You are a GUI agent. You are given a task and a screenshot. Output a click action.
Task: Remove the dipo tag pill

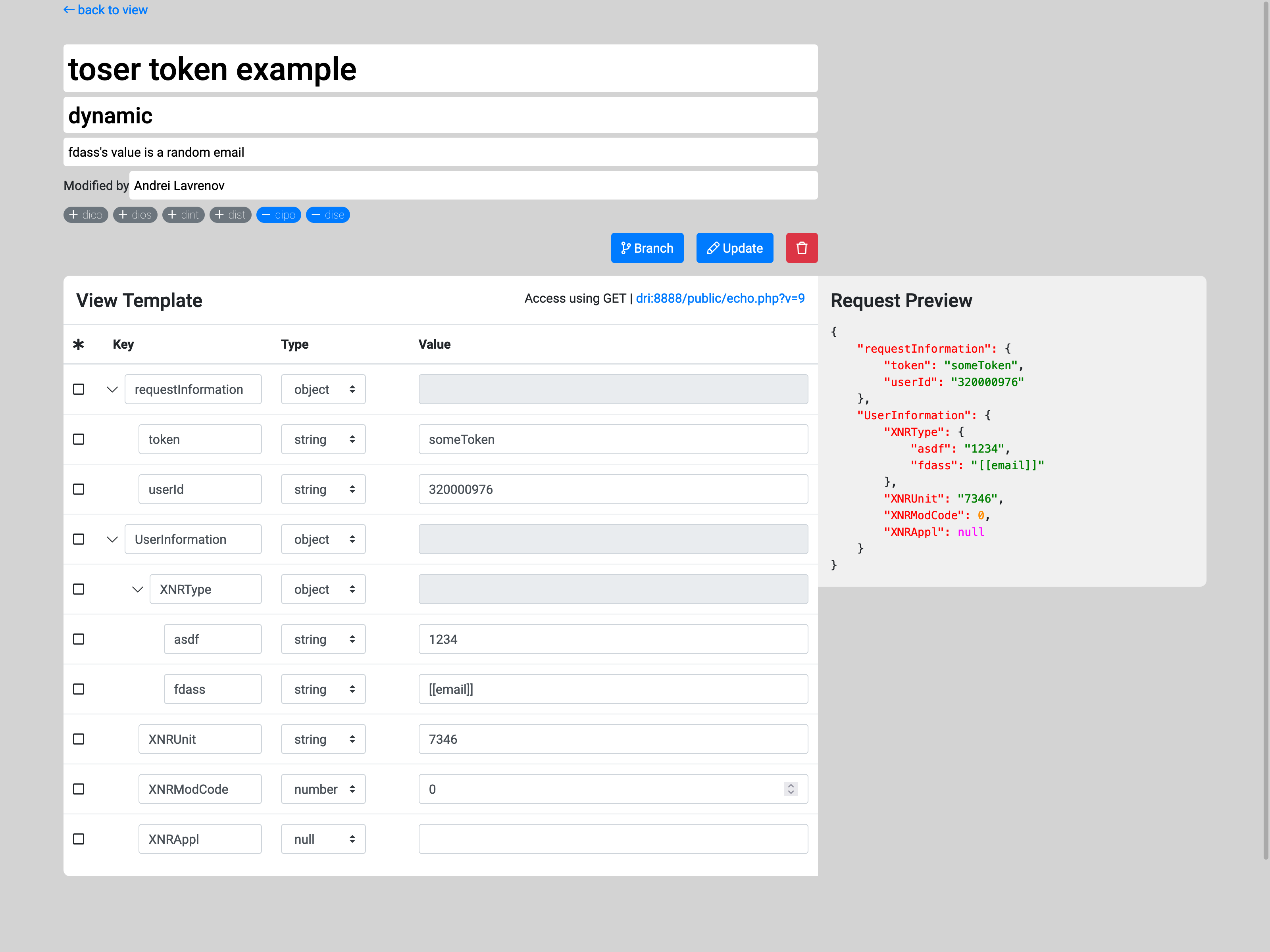coord(279,215)
